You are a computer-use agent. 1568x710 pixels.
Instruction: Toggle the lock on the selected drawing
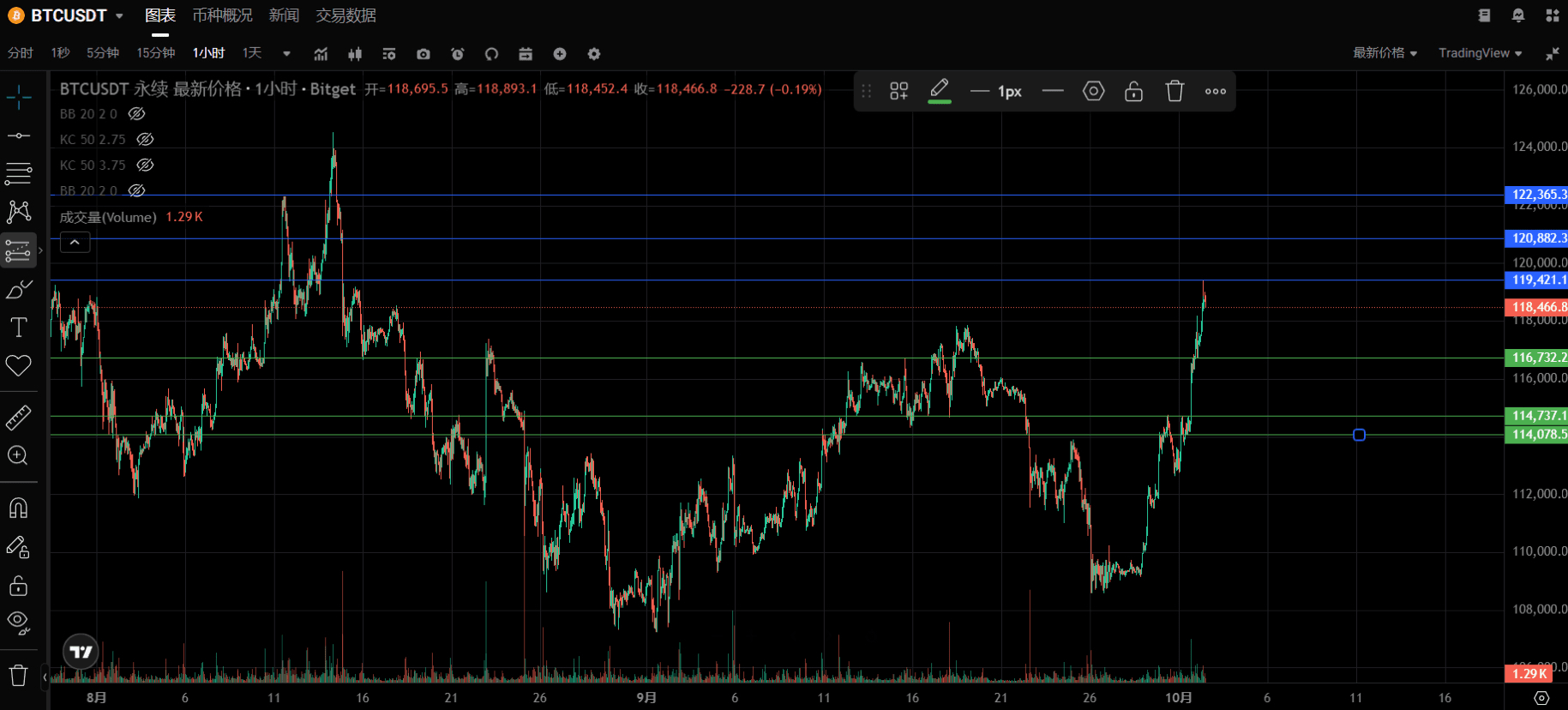[1133, 91]
